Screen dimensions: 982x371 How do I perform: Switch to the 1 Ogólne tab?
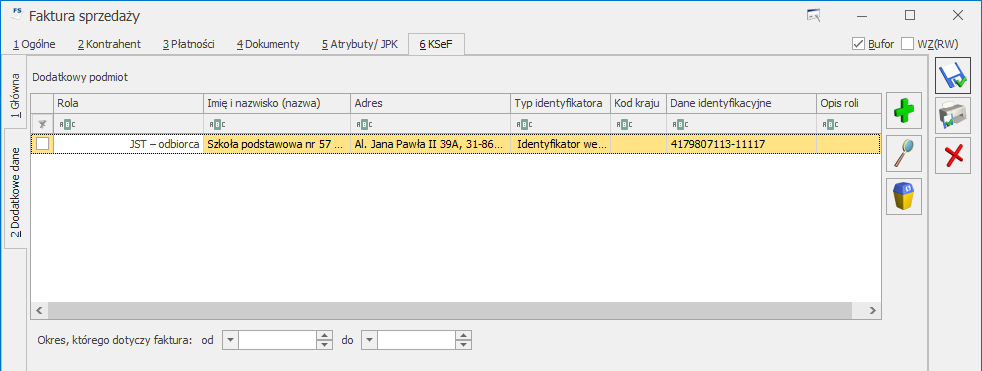(34, 44)
